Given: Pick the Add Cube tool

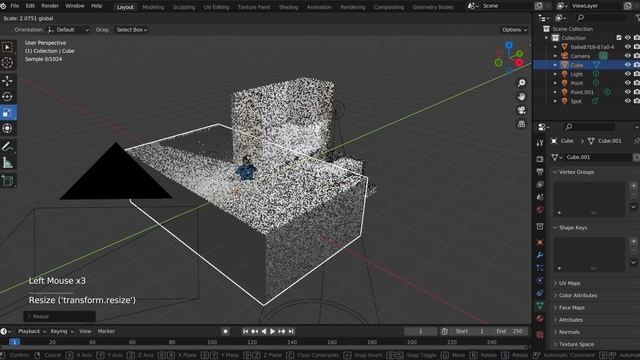Looking at the screenshot, I should click(7, 180).
